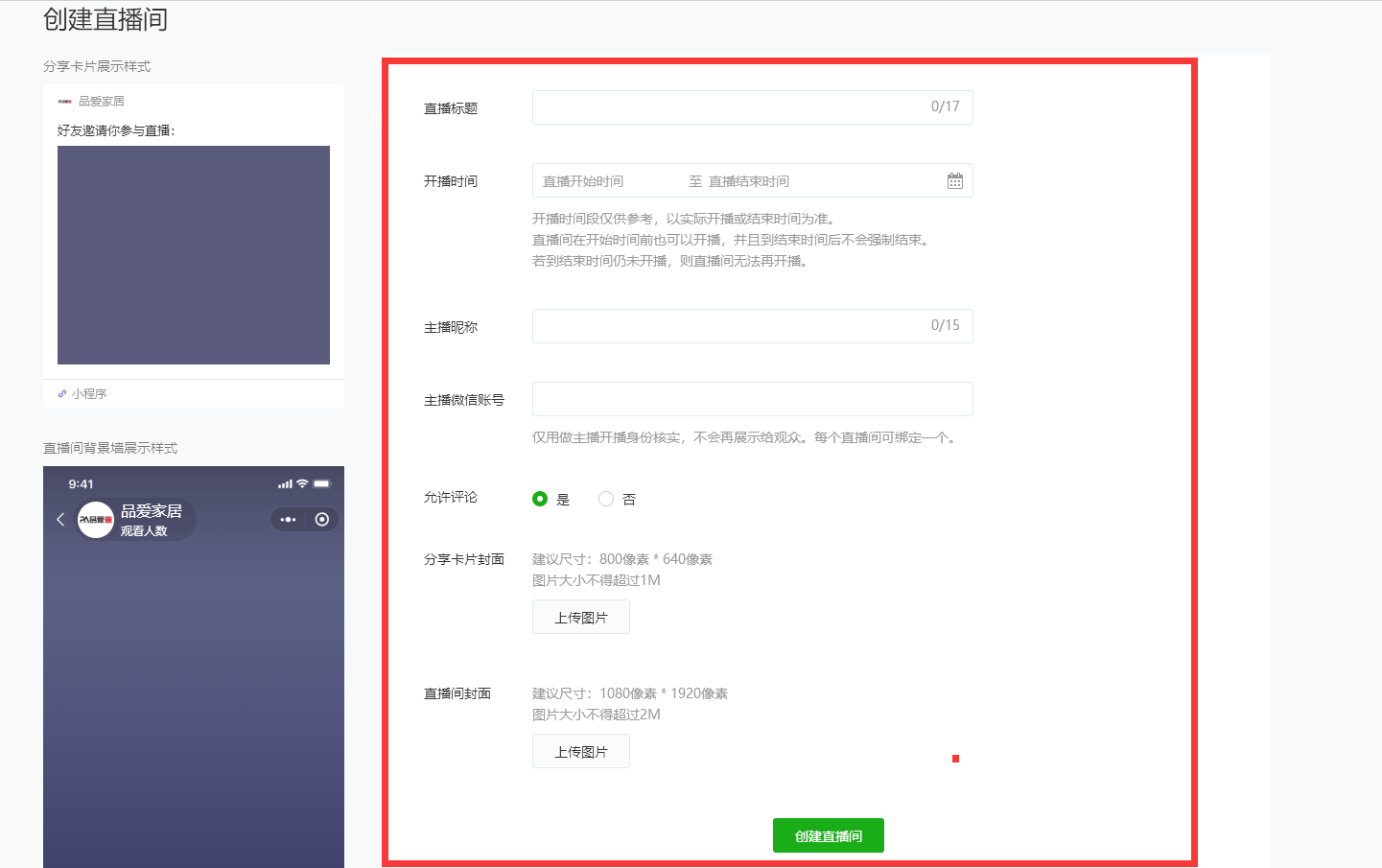Tap three-dots menu in phone preview
1382x868 pixels.
tap(288, 519)
